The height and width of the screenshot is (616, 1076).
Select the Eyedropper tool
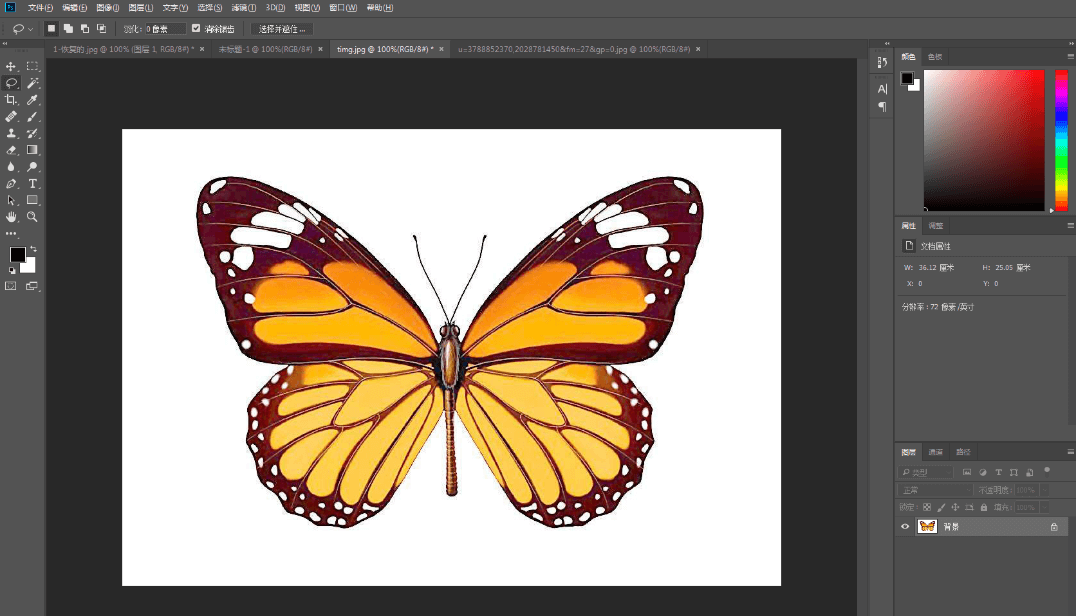tap(32, 100)
